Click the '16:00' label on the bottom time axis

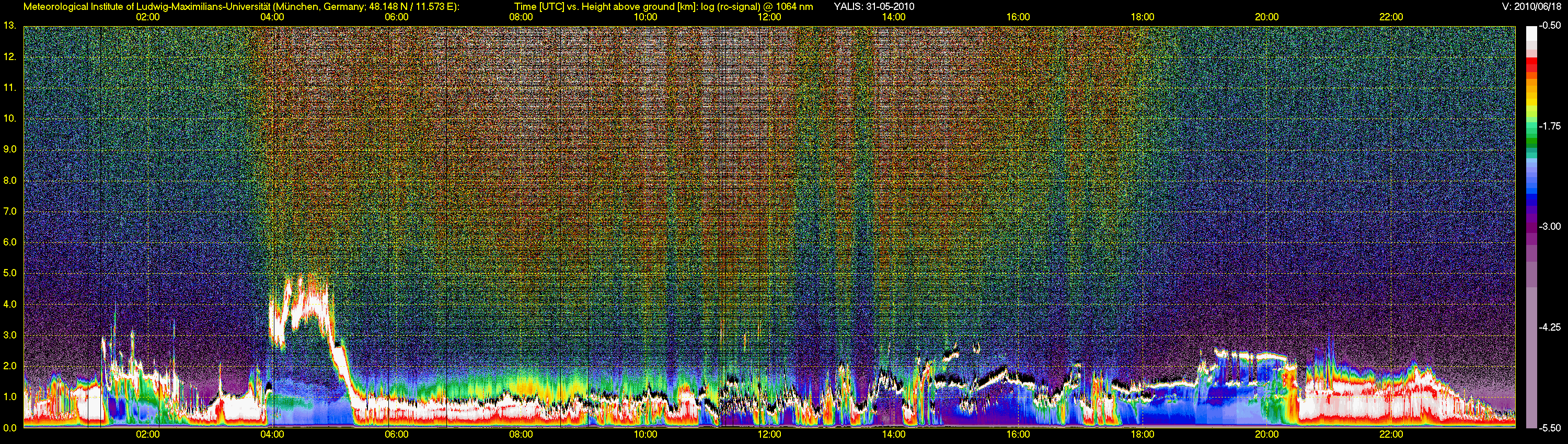point(1018,434)
